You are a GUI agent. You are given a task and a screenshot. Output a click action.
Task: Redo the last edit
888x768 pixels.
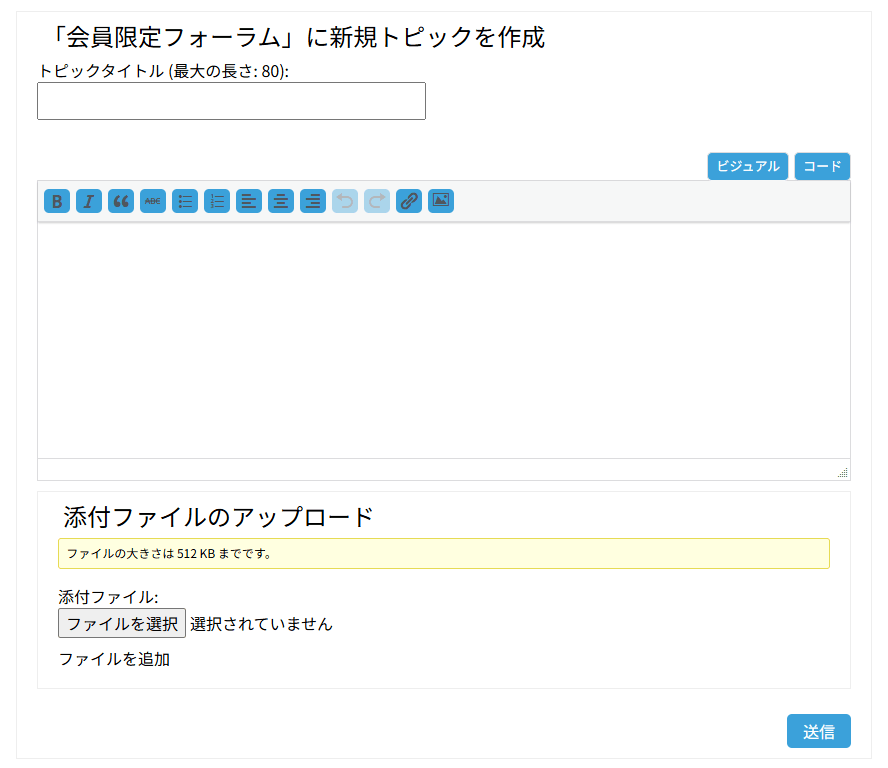[x=377, y=201]
